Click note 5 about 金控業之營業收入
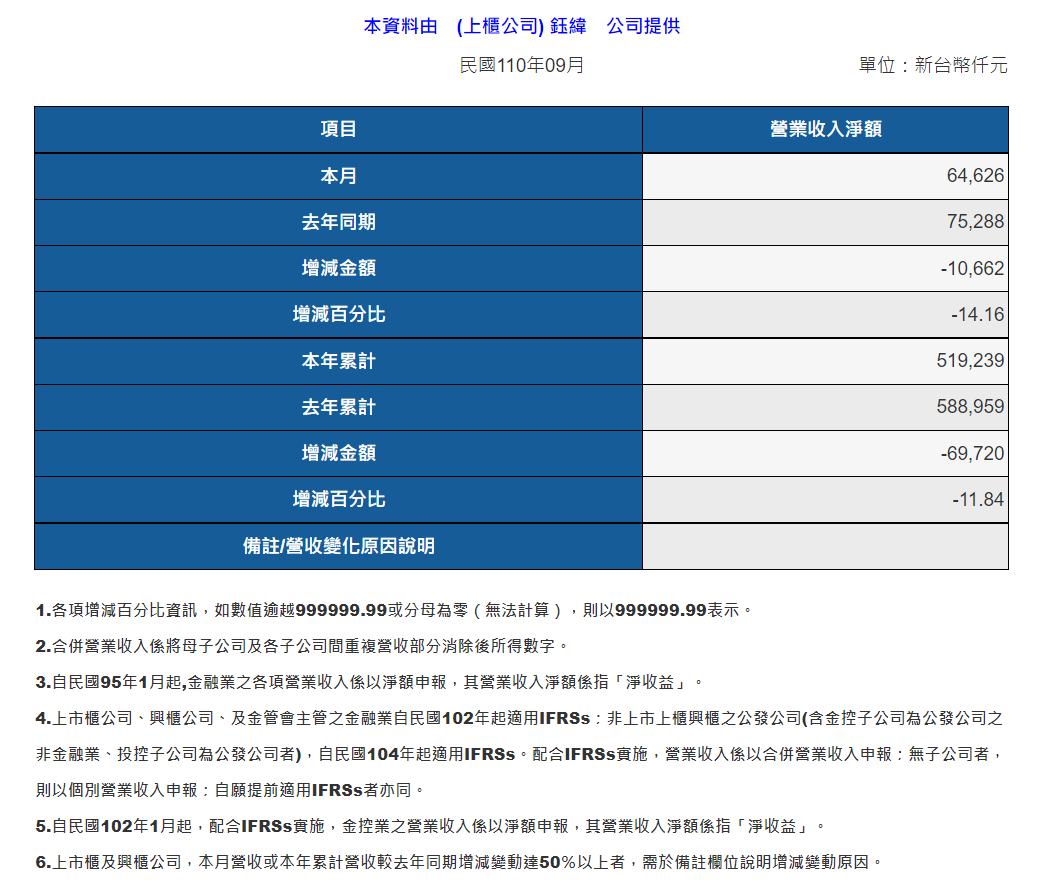 pos(431,826)
